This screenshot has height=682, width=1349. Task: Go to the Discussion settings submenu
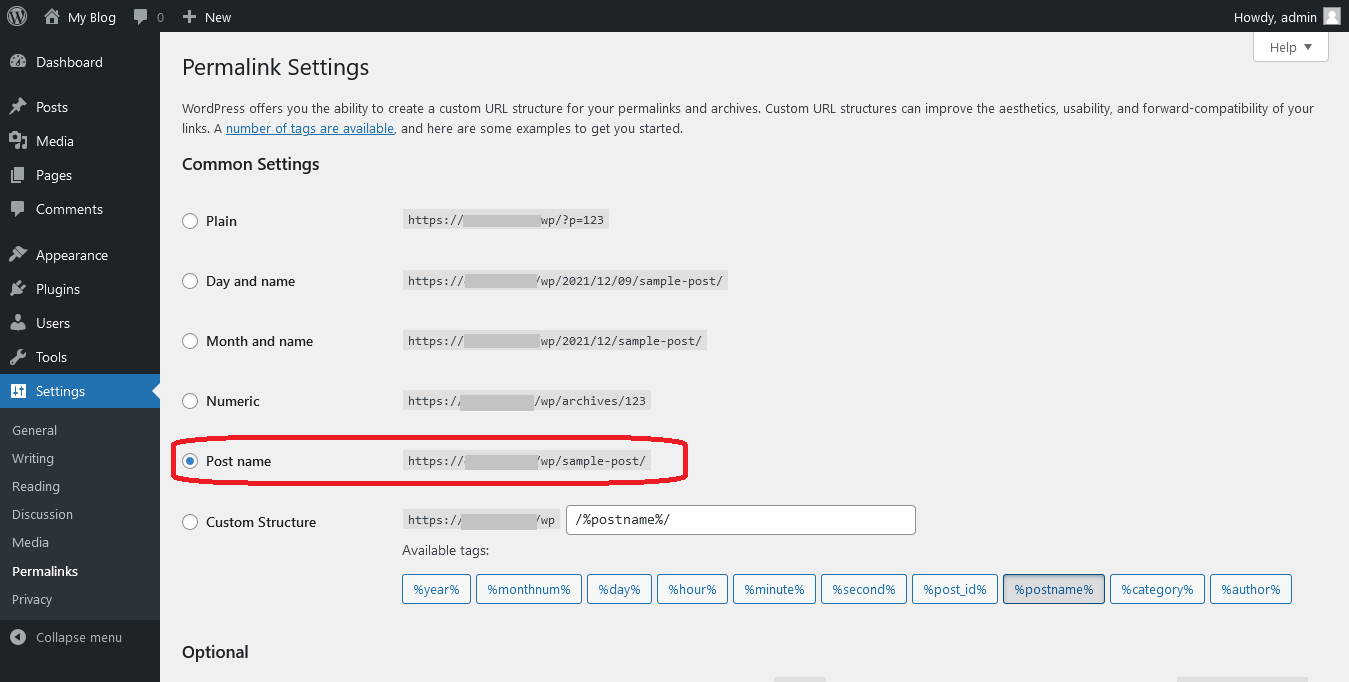point(42,514)
